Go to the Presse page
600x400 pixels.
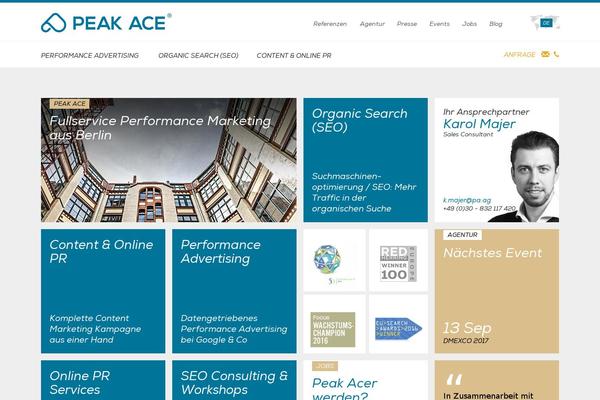pos(407,24)
